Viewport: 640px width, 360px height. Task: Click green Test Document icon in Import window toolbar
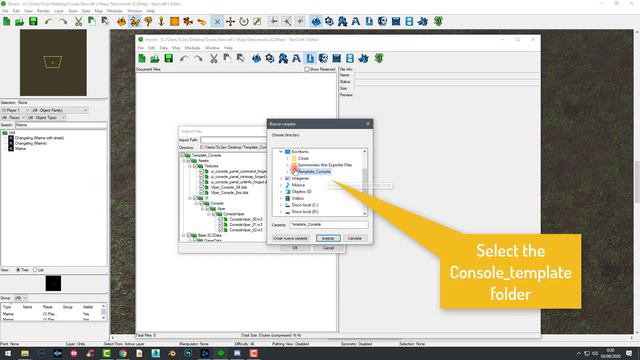[379, 58]
